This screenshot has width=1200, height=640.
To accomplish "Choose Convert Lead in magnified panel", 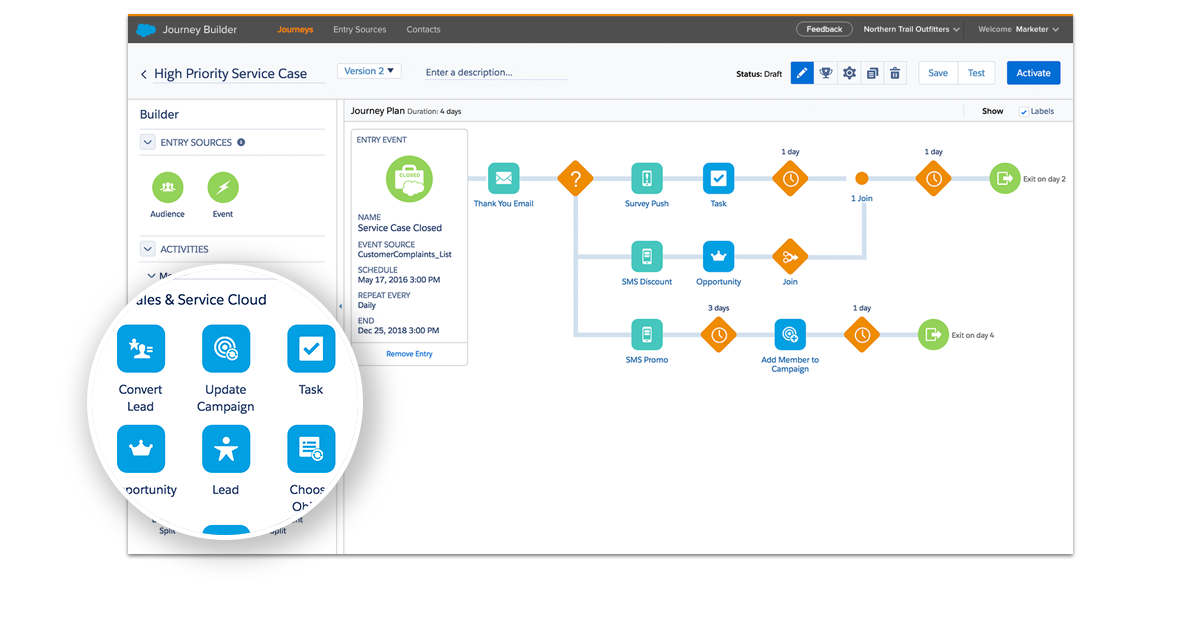I will [141, 349].
